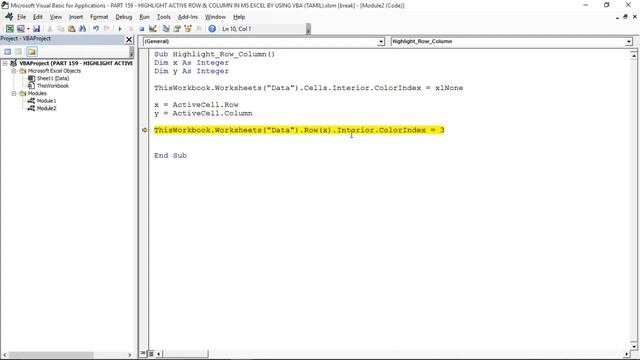Open the Window menu
This screenshot has width=640, height=360.
[x=215, y=17]
